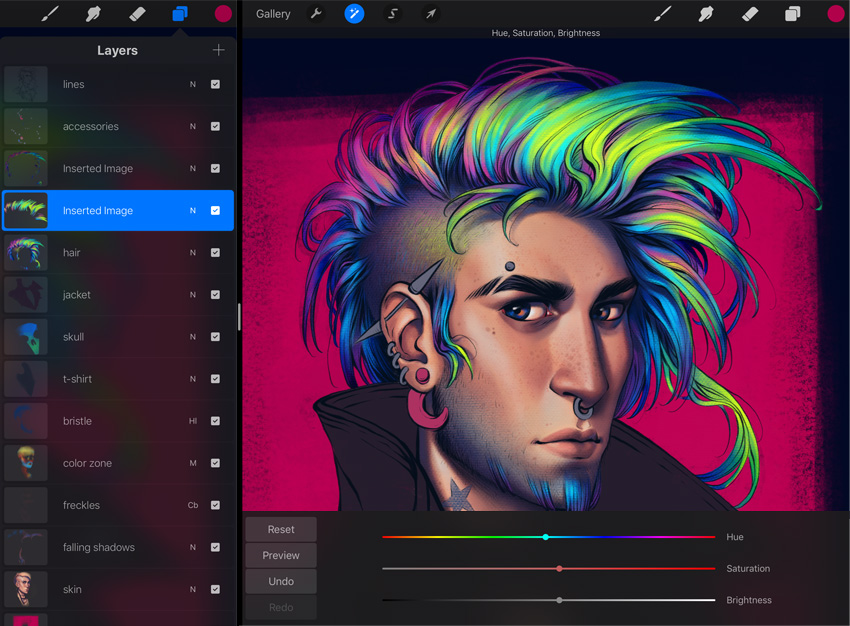Image resolution: width=850 pixels, height=626 pixels.
Task: Return to the Gallery
Action: (271, 14)
